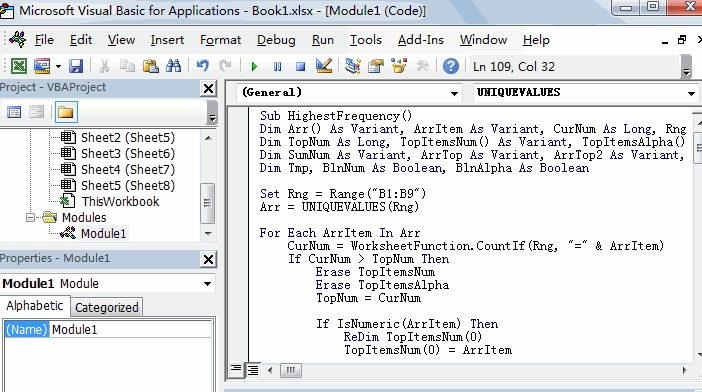702x392 pixels.
Task: Click the Copy icon in toolbar
Action: (x=127, y=66)
